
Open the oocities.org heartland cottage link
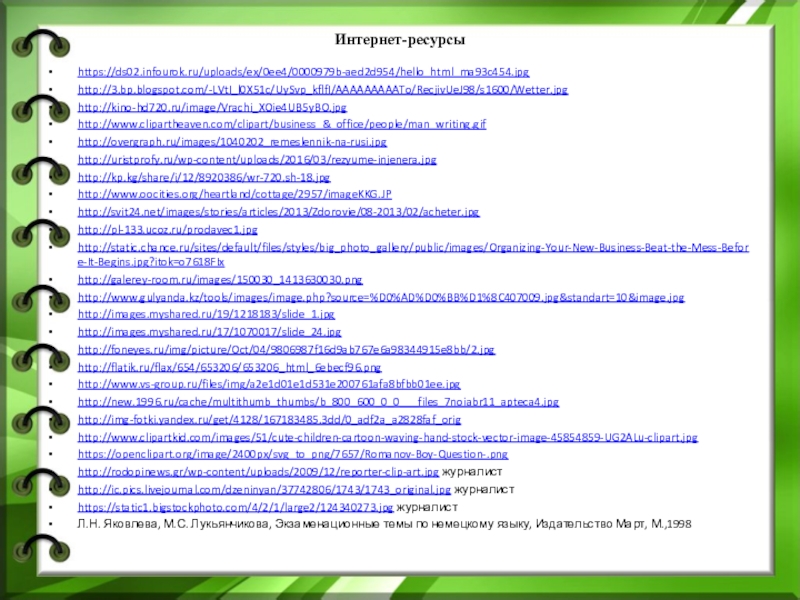pos(234,194)
